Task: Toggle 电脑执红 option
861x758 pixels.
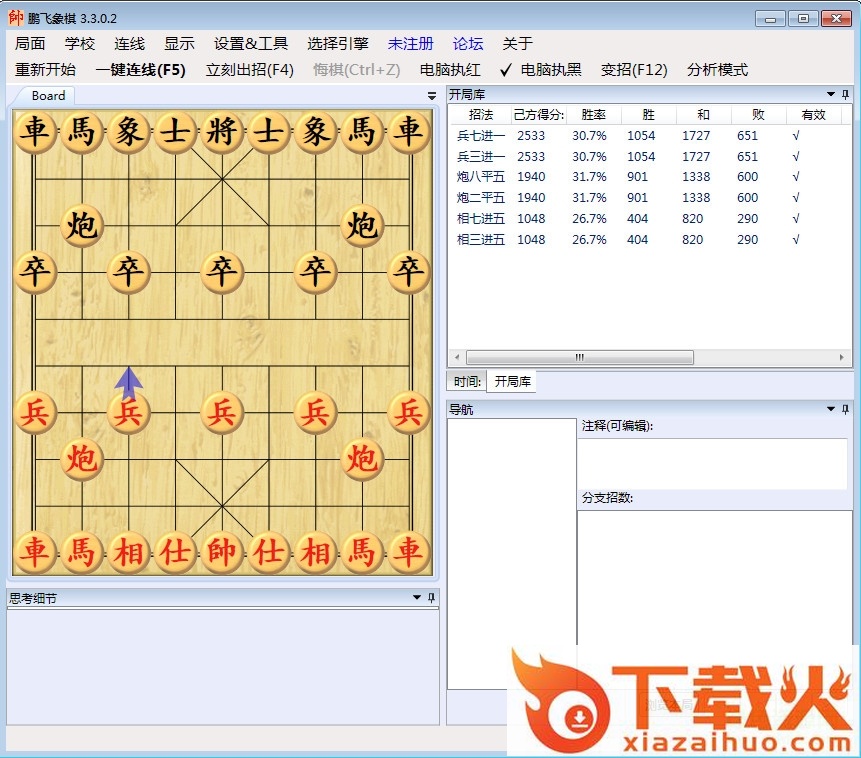Action: 450,70
